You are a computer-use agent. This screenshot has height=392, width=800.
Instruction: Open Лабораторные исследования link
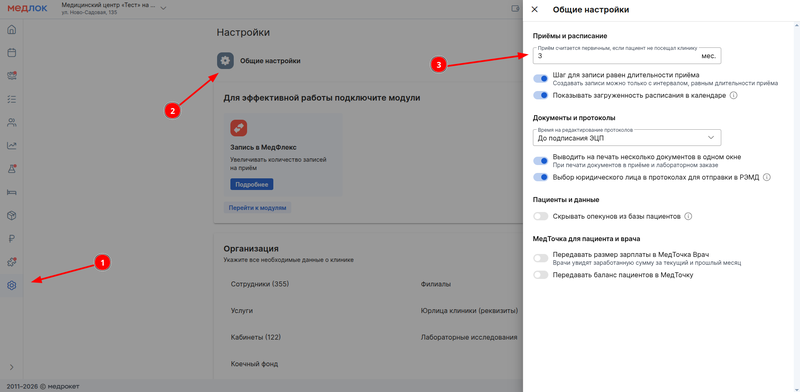(469, 337)
